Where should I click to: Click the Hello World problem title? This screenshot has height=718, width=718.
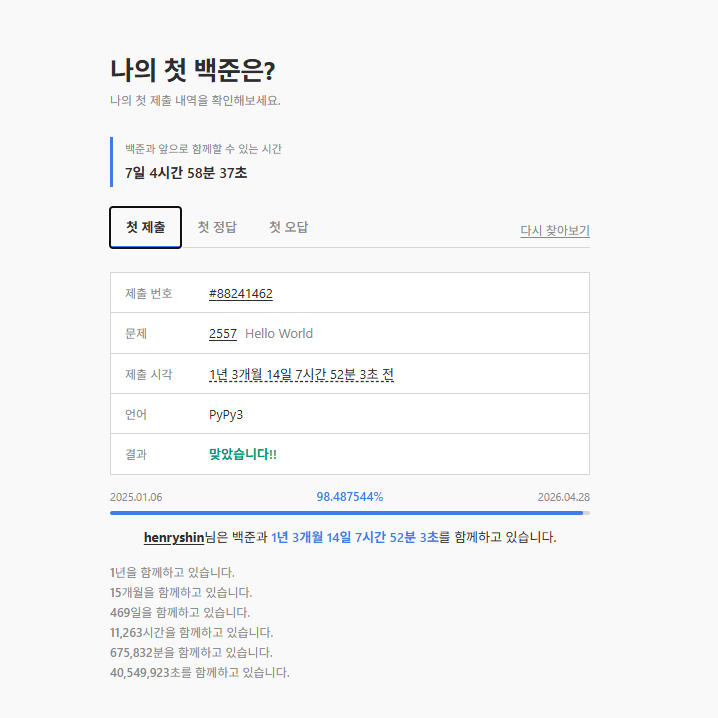click(279, 334)
